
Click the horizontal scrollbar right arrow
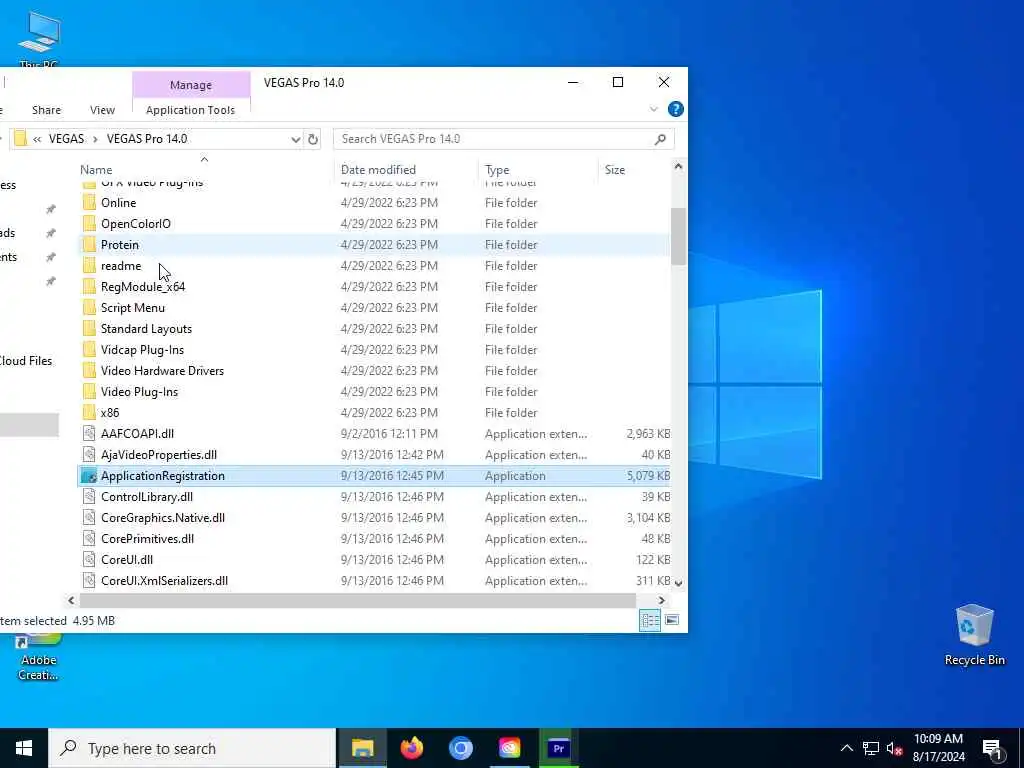tap(662, 600)
